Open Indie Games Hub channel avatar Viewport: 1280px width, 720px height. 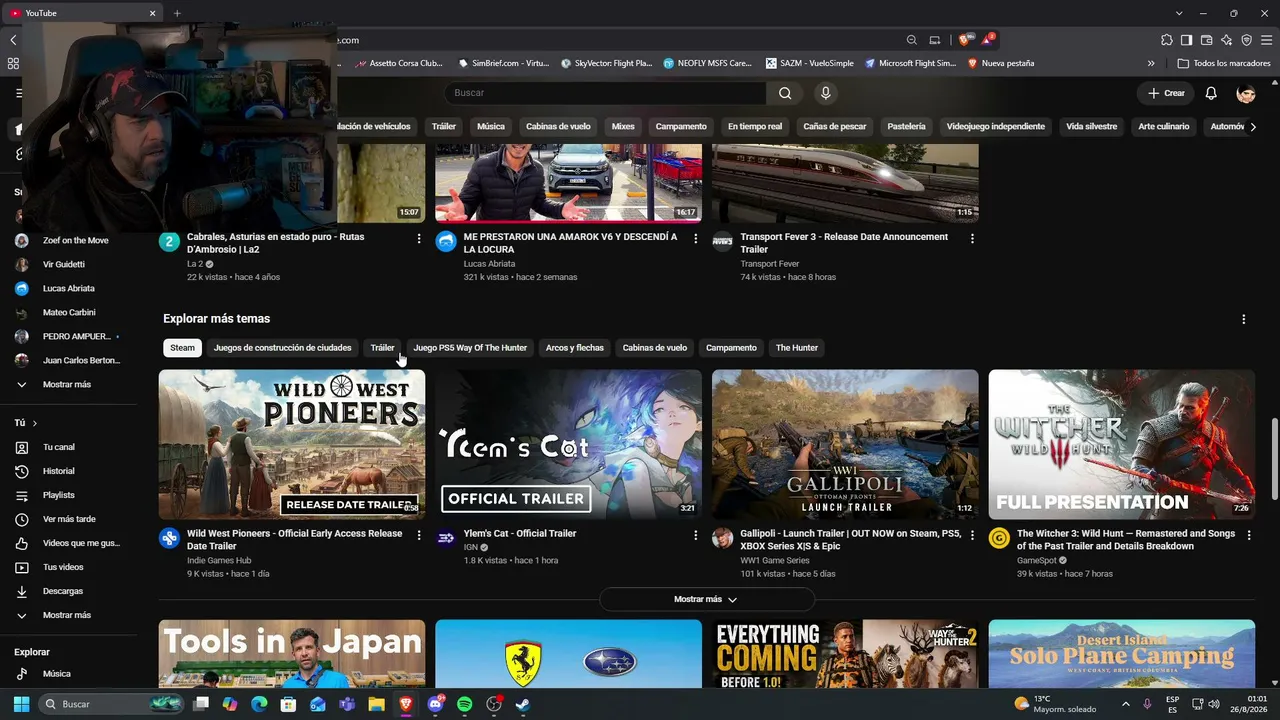tap(169, 538)
